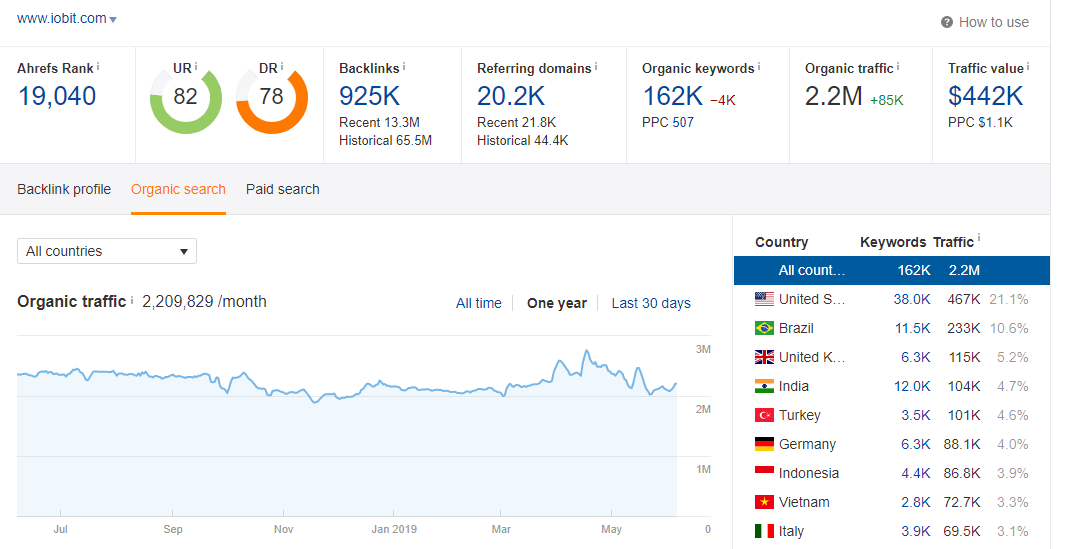The image size is (1070, 549).
Task: Click Germany's 6.3K keywords link
Action: point(916,444)
